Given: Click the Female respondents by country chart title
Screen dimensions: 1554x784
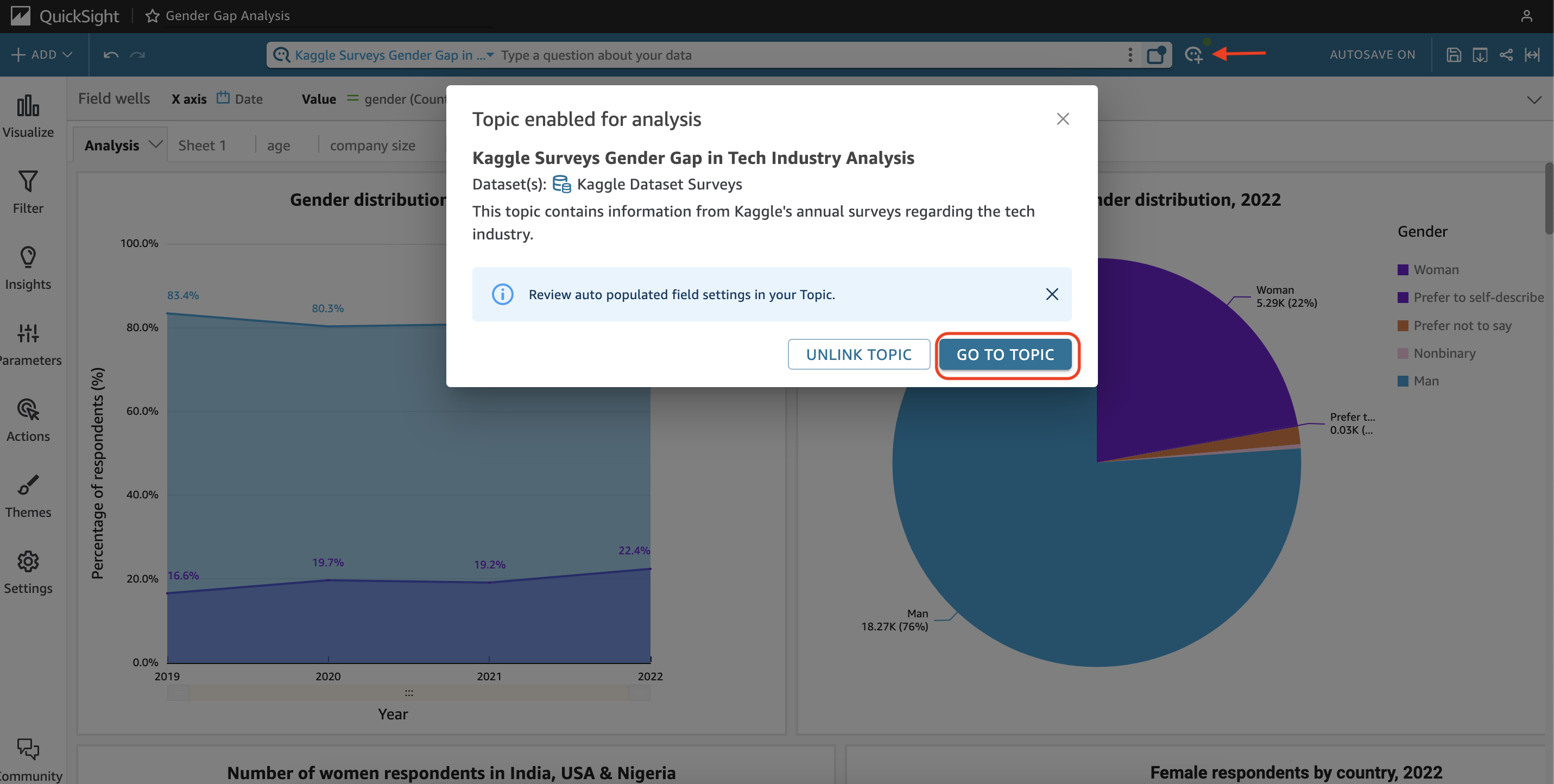Looking at the screenshot, I should pos(1296,773).
